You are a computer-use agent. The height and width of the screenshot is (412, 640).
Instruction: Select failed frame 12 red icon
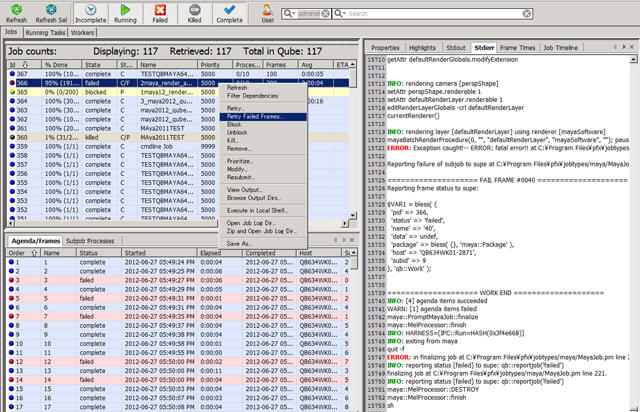pyautogui.click(x=11, y=362)
